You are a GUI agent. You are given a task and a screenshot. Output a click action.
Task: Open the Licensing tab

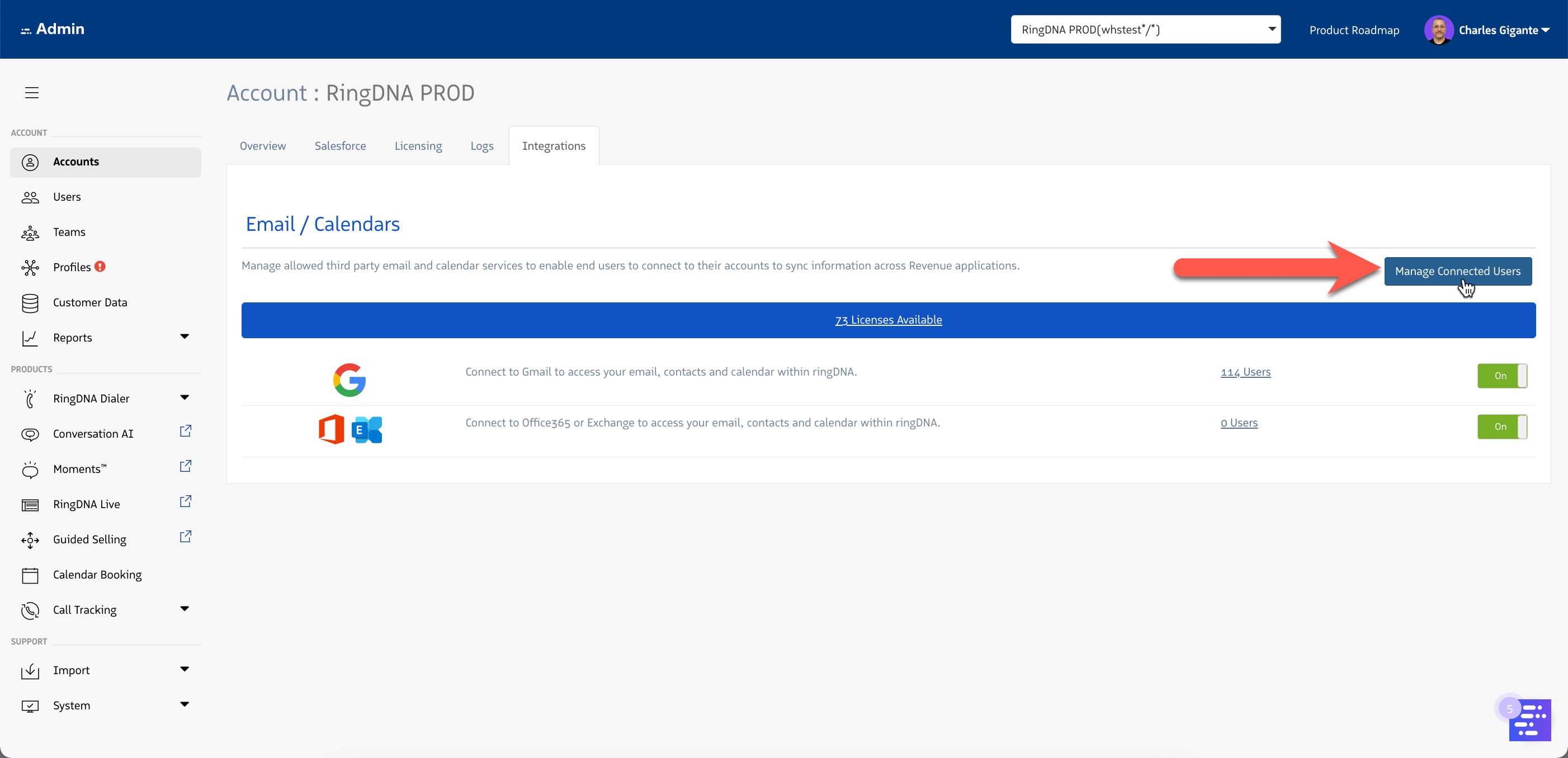[x=418, y=146]
